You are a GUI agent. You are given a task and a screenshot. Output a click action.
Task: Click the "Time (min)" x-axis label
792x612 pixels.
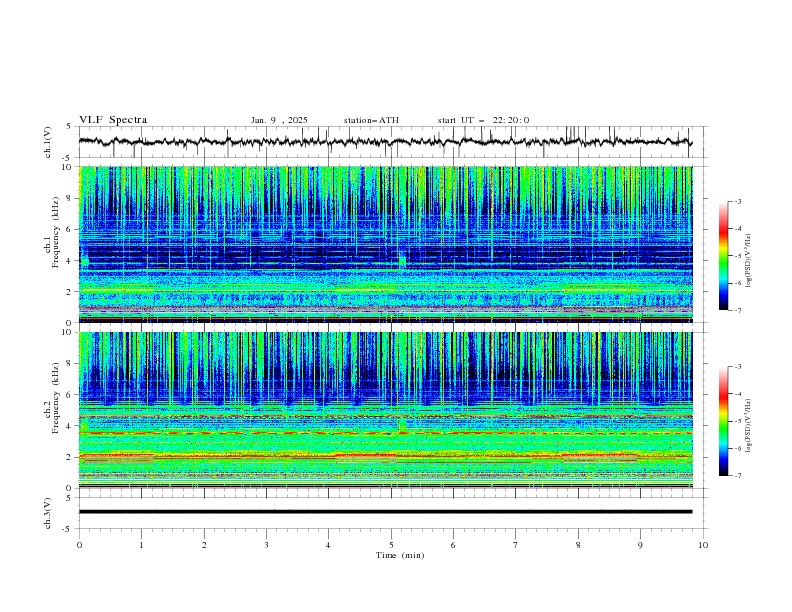(400, 555)
